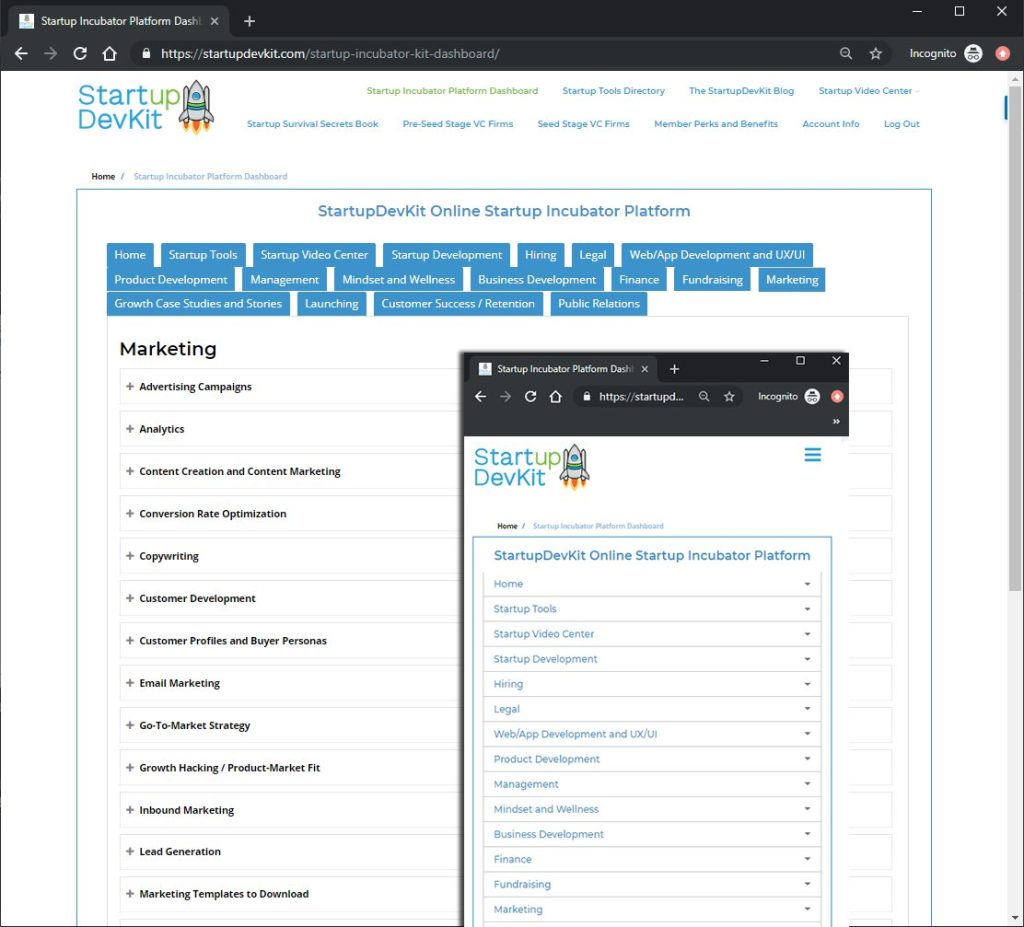This screenshot has height=927, width=1024.
Task: Switch to the Startup Tools tab
Action: point(203,255)
